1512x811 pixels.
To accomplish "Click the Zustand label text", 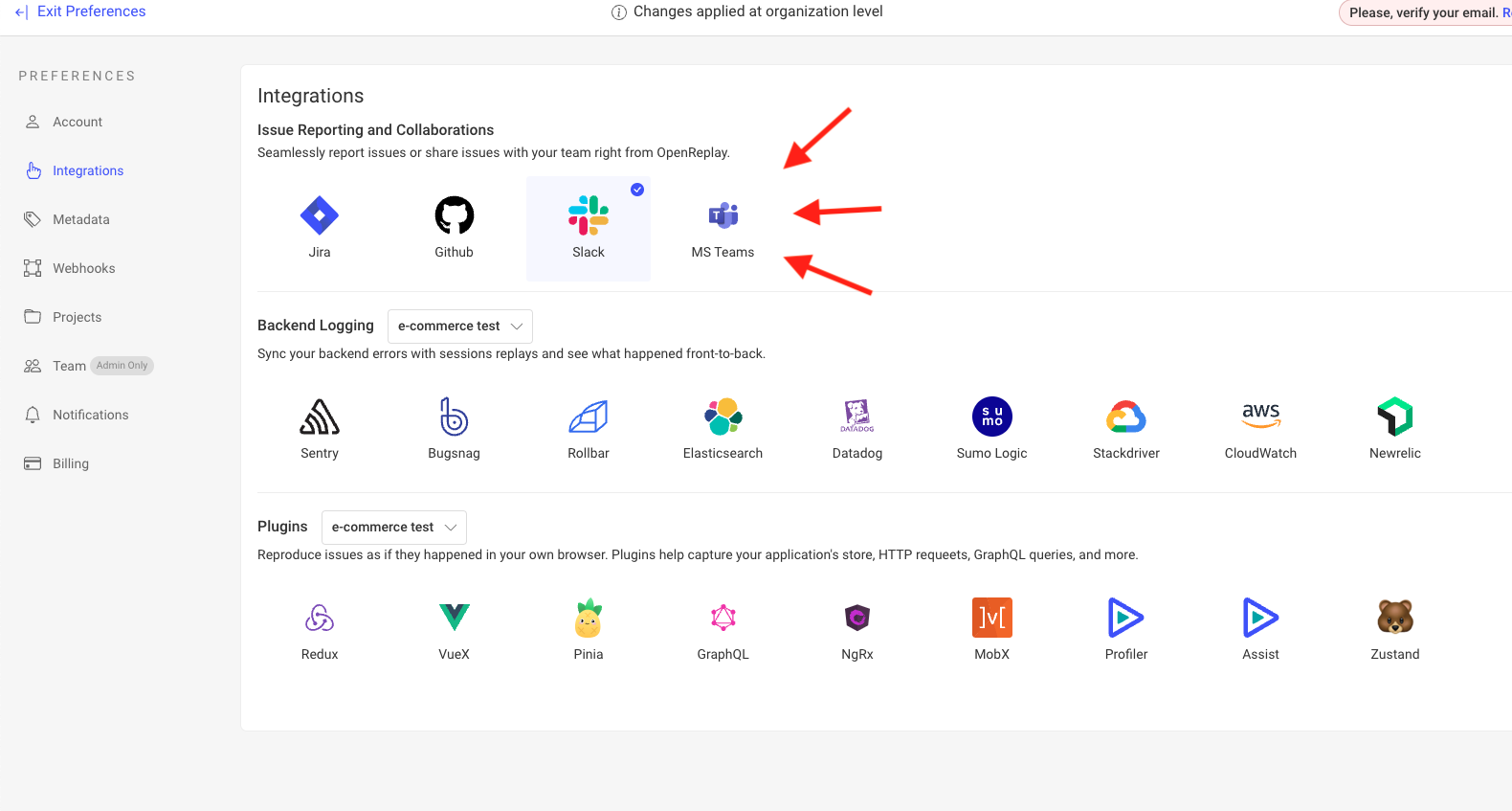I will pyautogui.click(x=1395, y=654).
